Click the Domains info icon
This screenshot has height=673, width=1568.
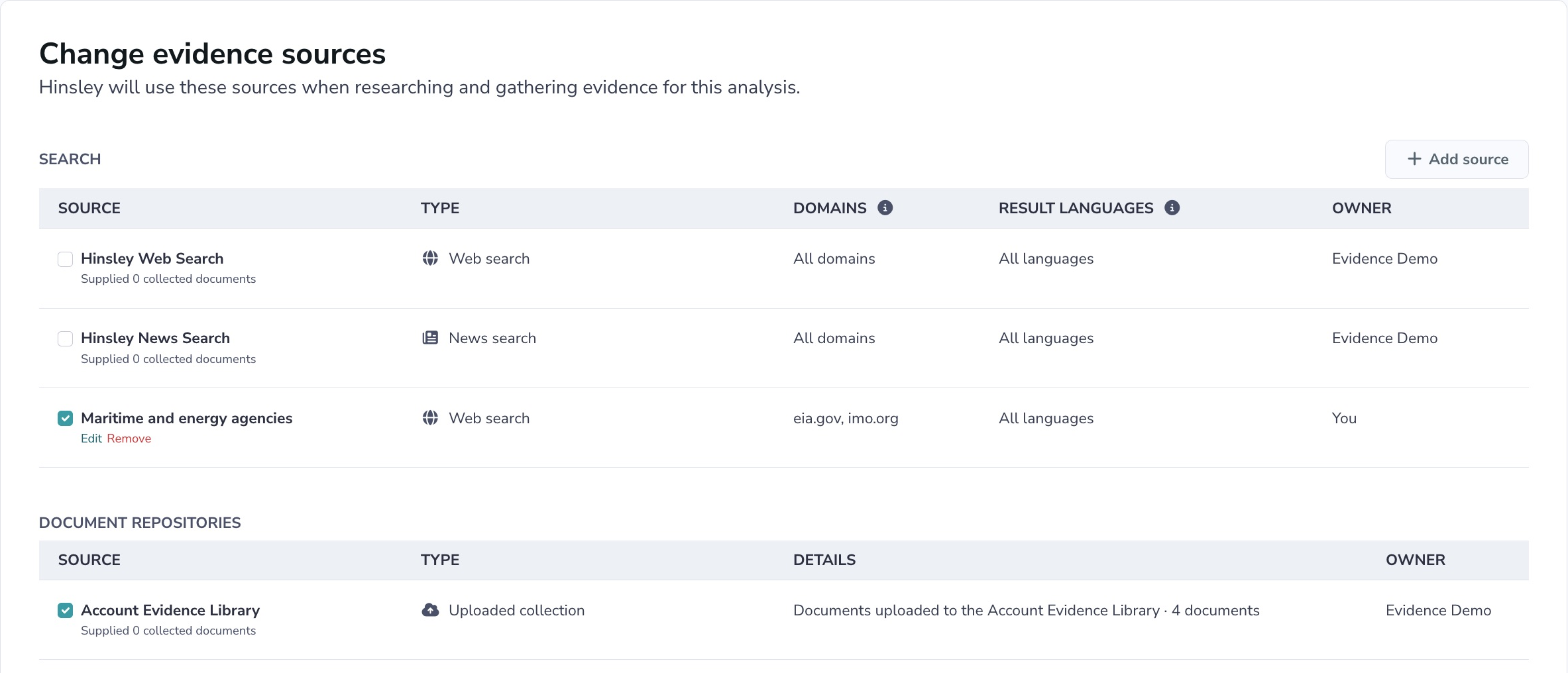(885, 208)
